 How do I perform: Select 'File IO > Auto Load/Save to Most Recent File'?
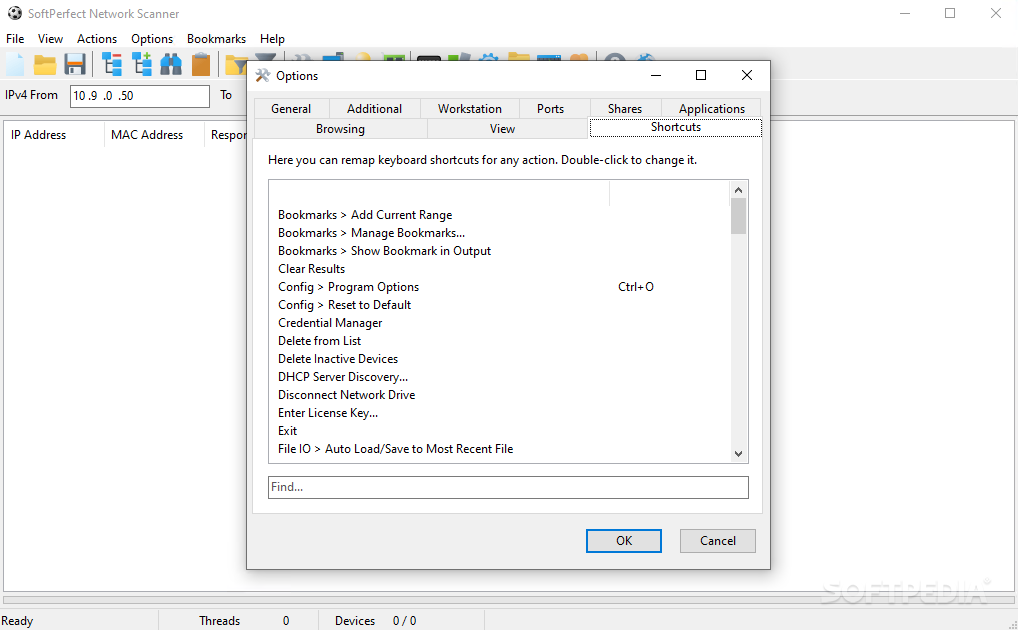[499, 449]
